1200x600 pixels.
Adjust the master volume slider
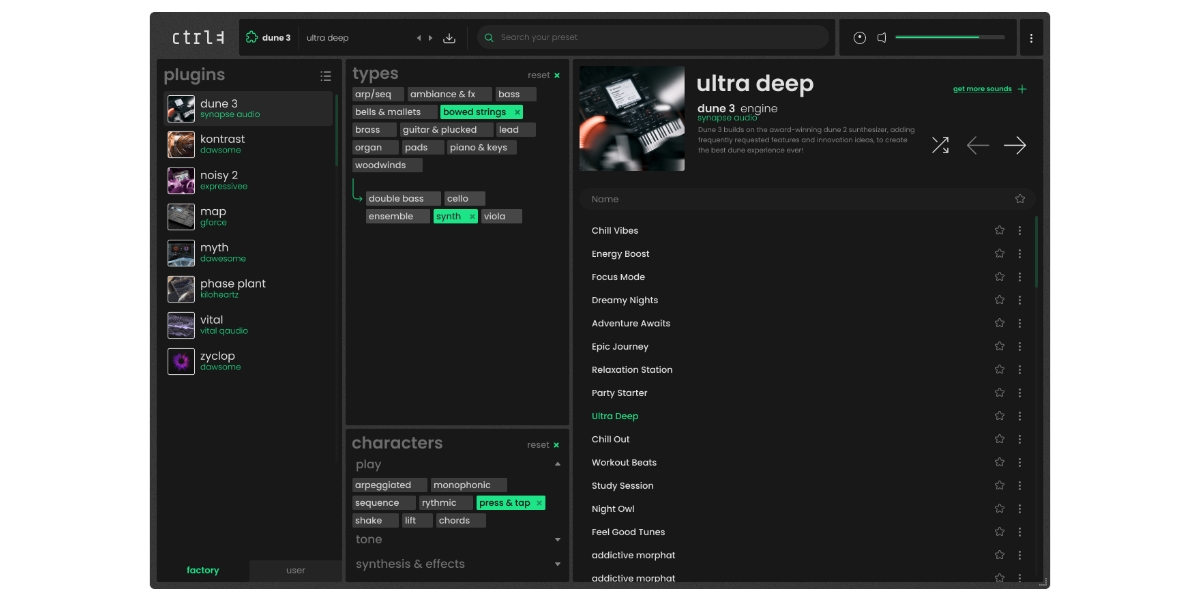949,38
